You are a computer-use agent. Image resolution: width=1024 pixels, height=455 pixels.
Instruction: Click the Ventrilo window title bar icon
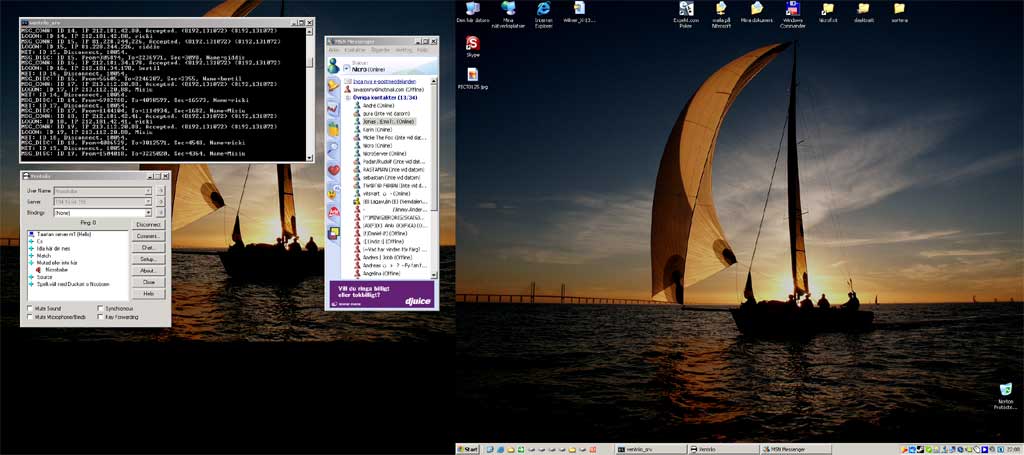pos(25,176)
